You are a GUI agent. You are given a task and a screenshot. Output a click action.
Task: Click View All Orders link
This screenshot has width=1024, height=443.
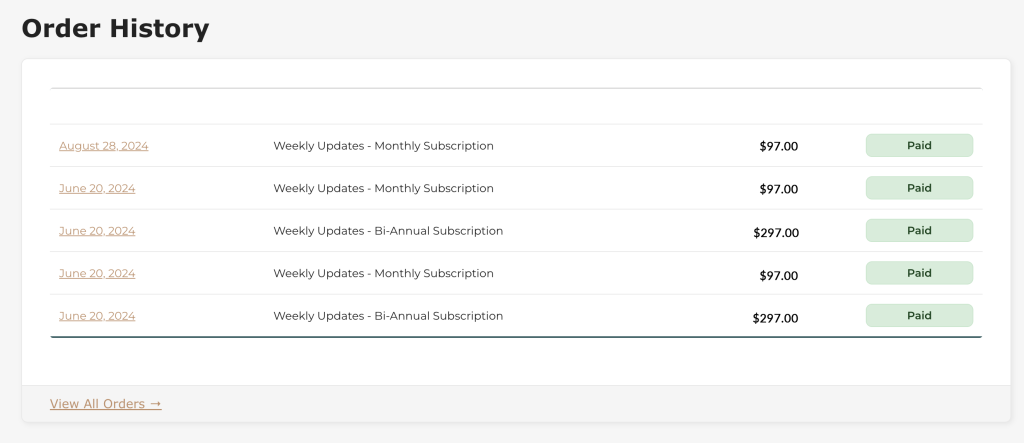(x=105, y=404)
